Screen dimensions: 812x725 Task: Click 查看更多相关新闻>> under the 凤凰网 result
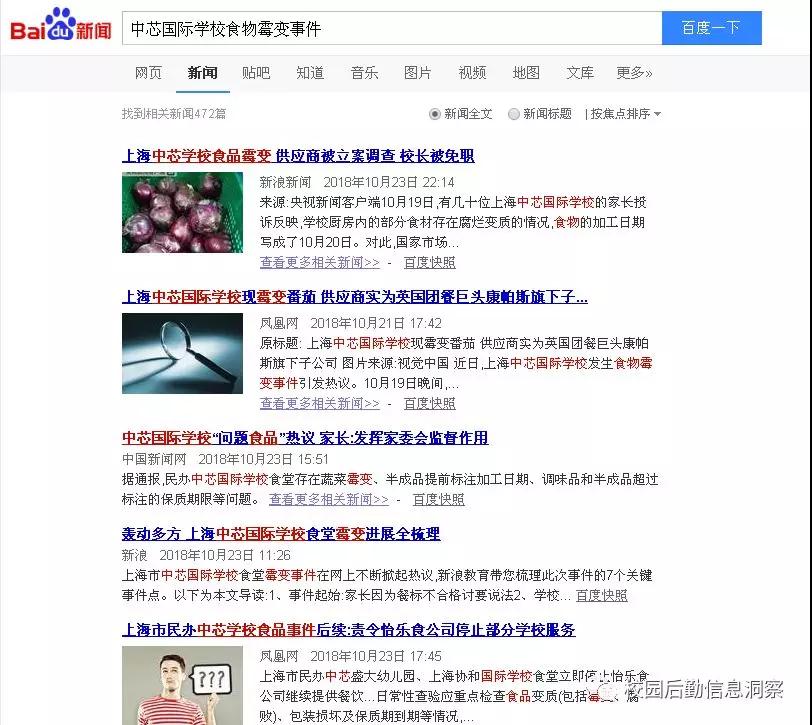320,403
